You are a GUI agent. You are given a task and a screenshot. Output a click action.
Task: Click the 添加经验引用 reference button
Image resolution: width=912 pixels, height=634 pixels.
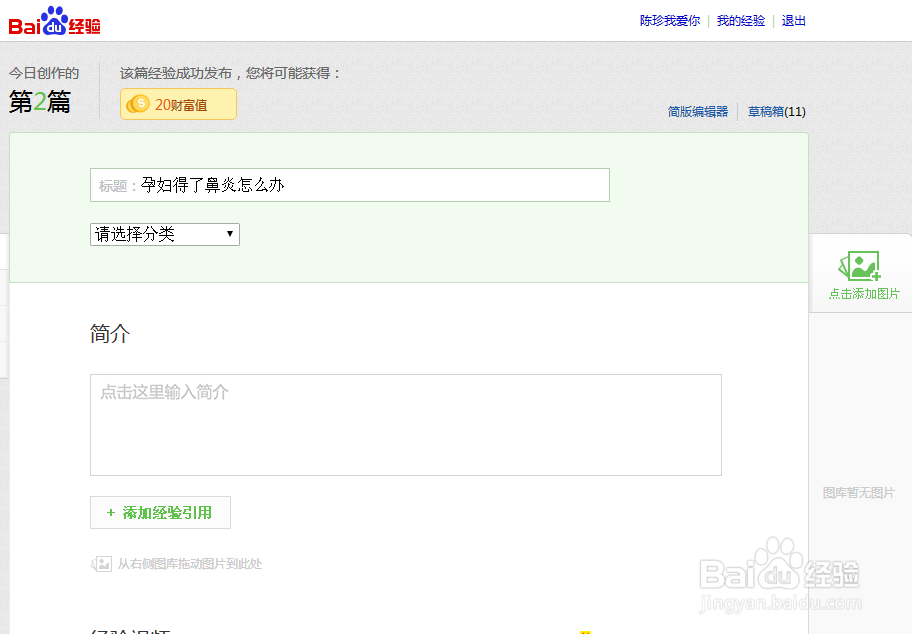(x=160, y=512)
